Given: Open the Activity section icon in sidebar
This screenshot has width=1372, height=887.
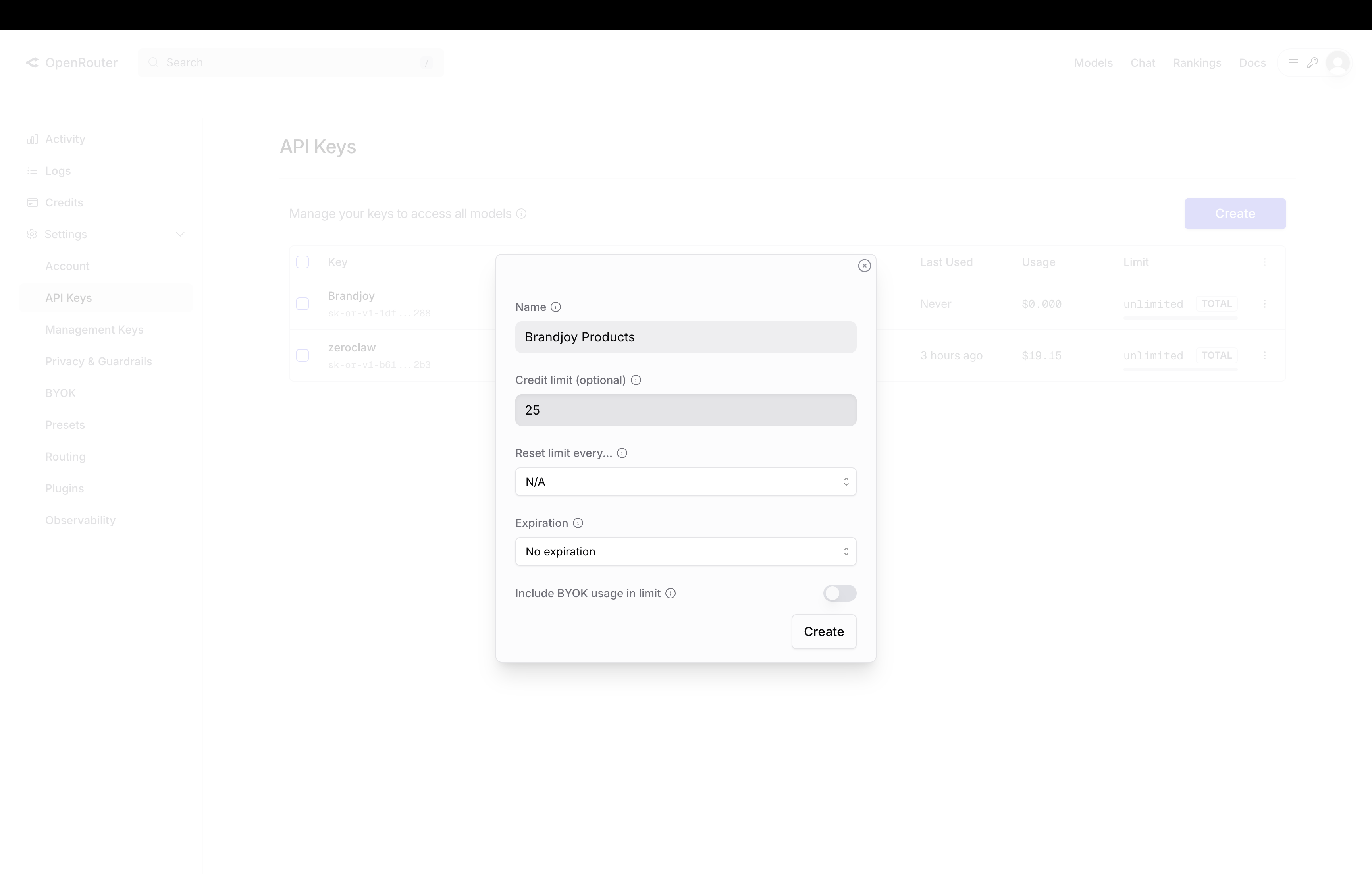Looking at the screenshot, I should click(x=33, y=139).
